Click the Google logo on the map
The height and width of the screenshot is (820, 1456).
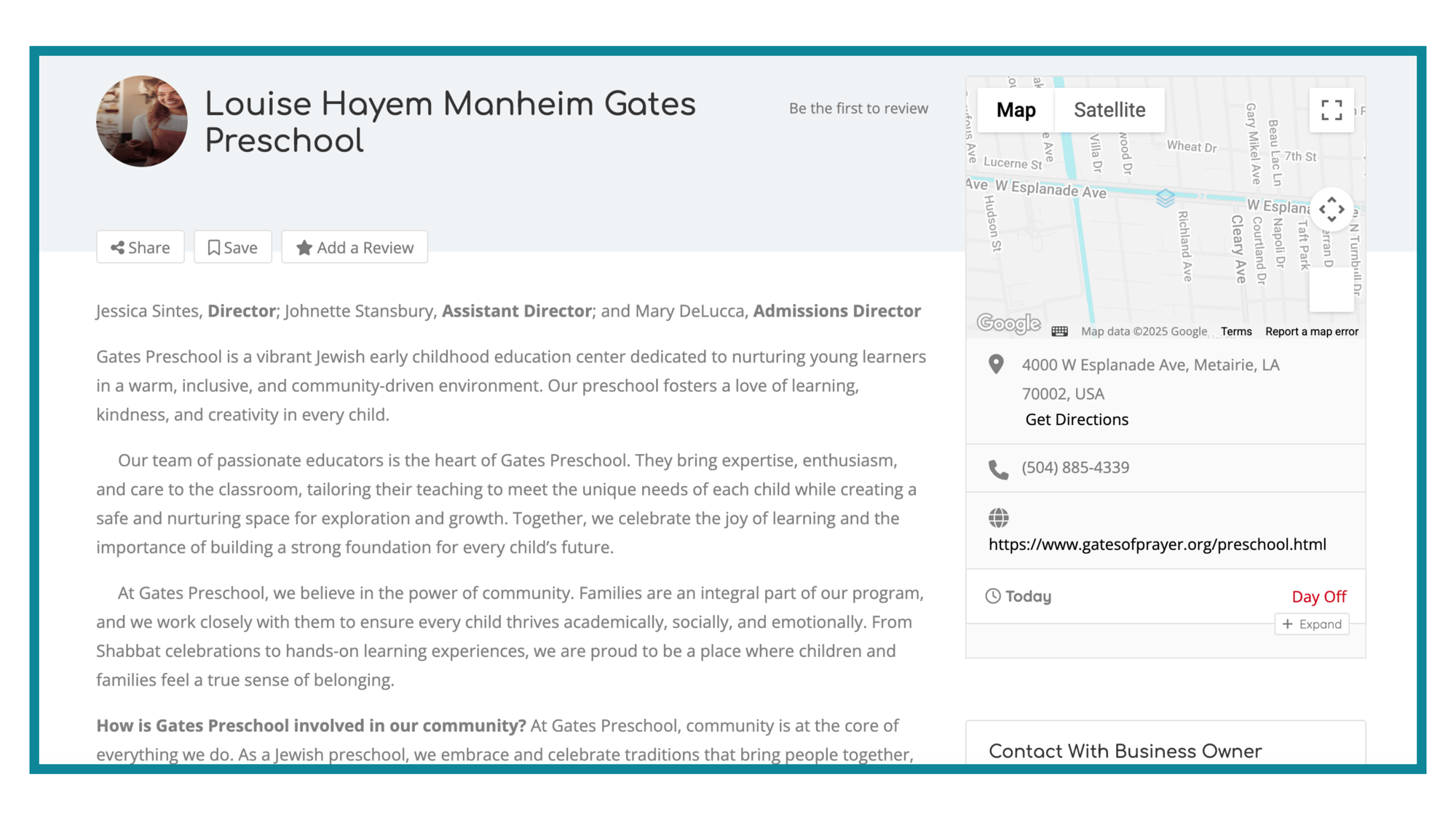[1008, 323]
